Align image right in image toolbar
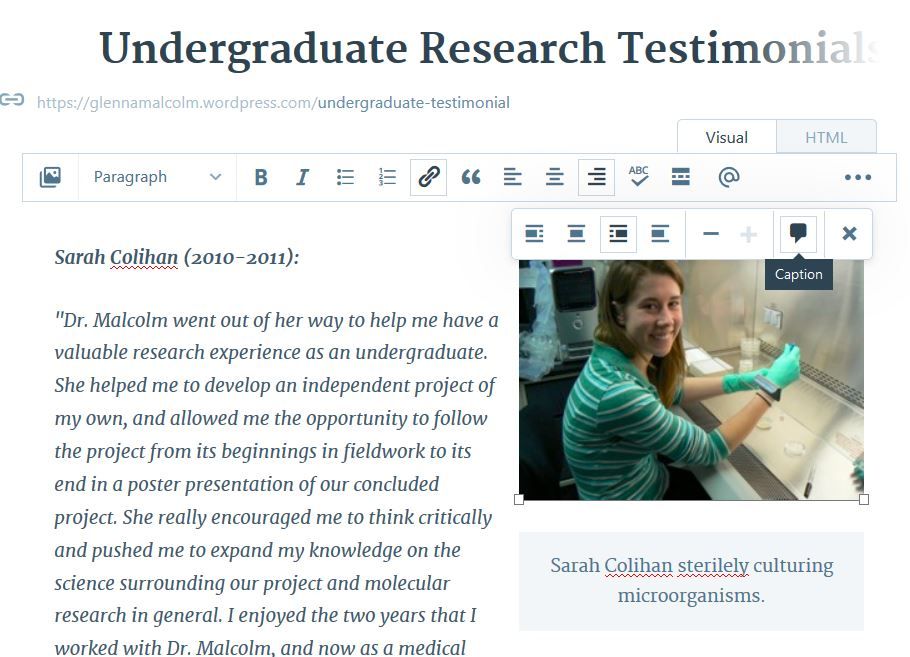Image resolution: width=910 pixels, height=657 pixels. (618, 234)
